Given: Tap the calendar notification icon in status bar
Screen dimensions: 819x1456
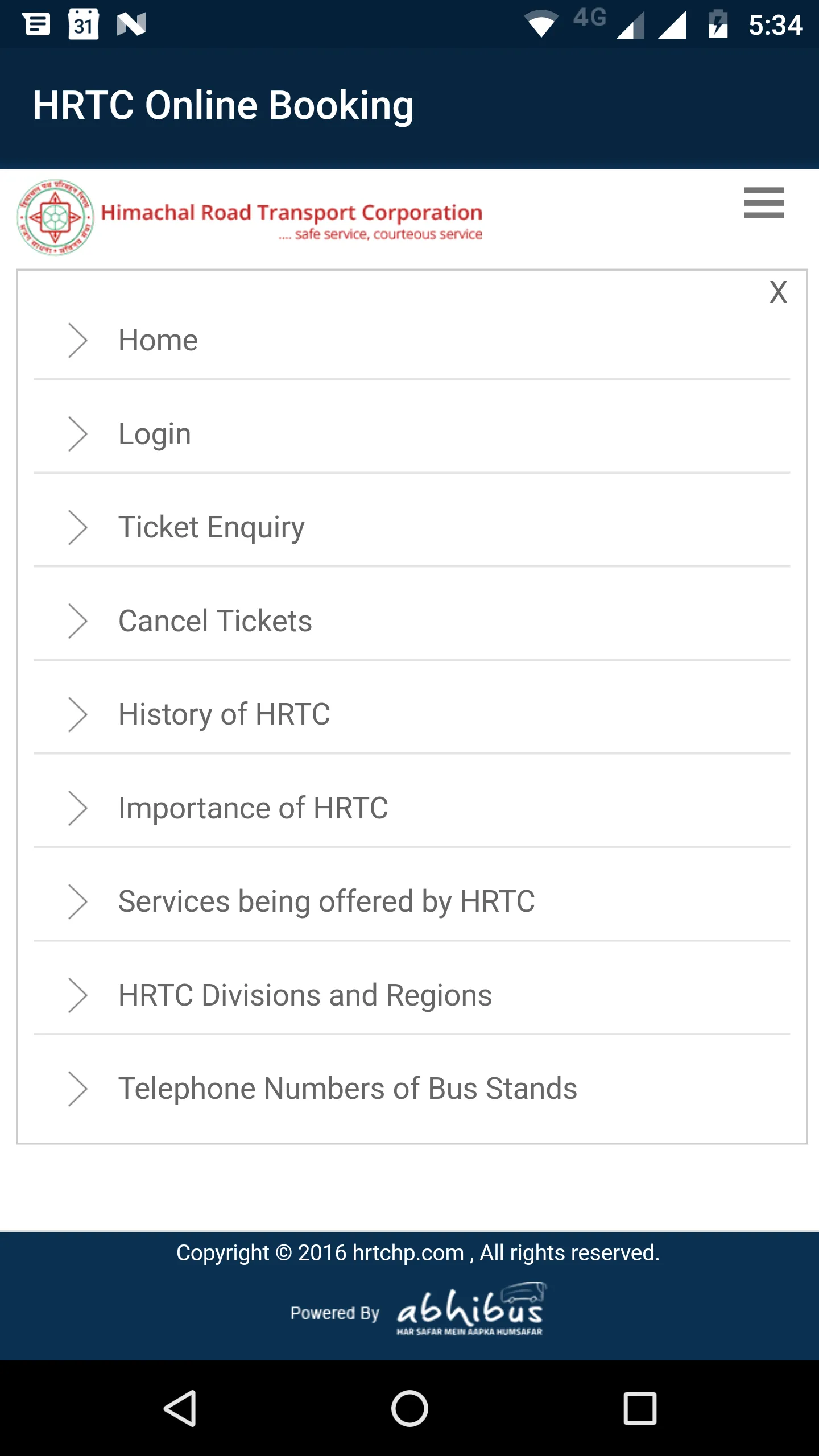Looking at the screenshot, I should [x=84, y=24].
